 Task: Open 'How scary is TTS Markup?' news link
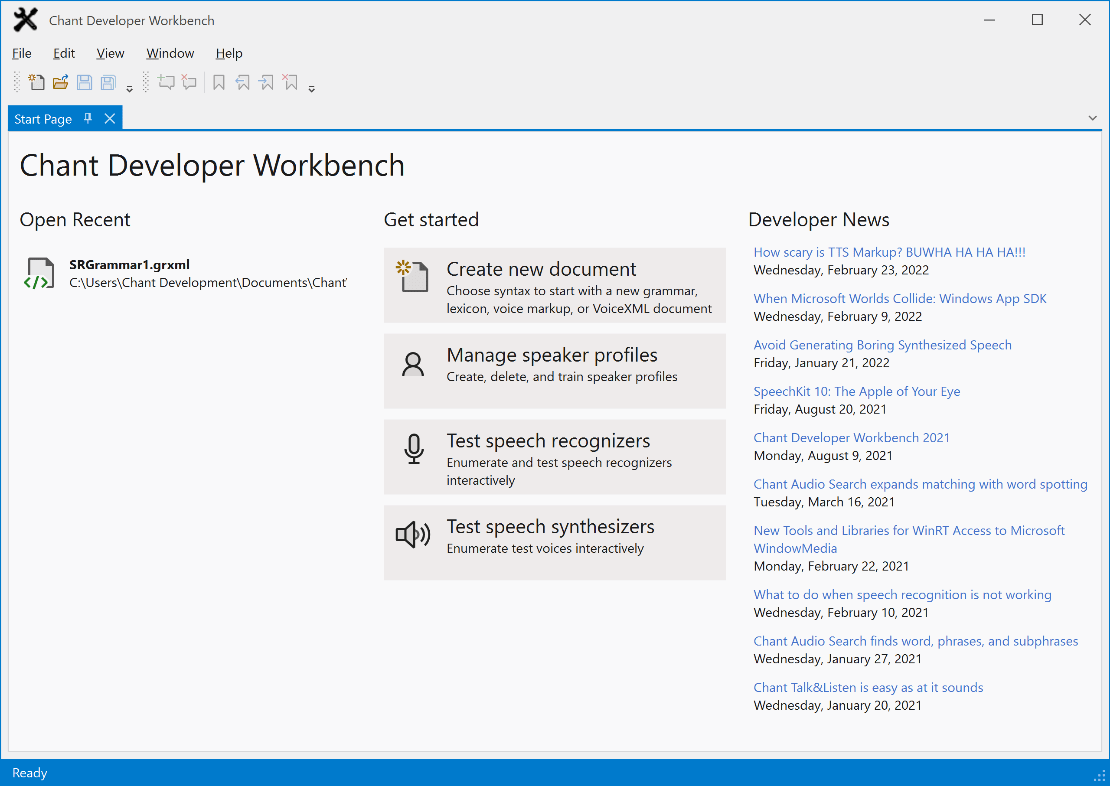889,252
